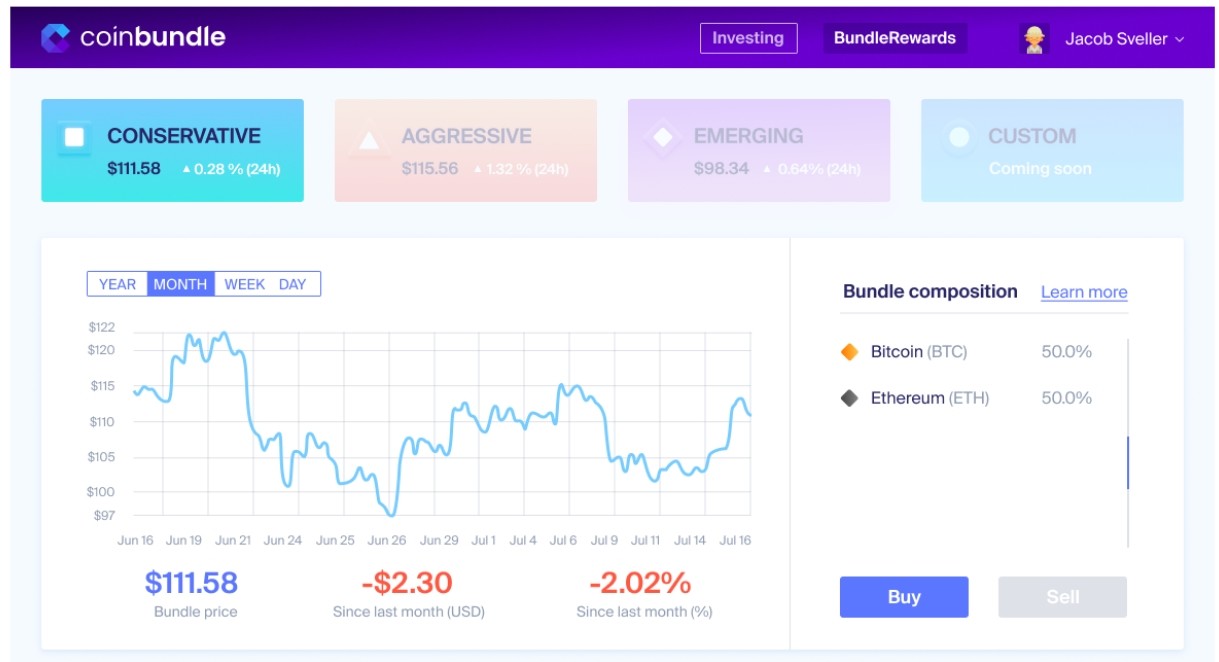Select the MONTH chart range
Screen dimensions: 1219x662
180,284
